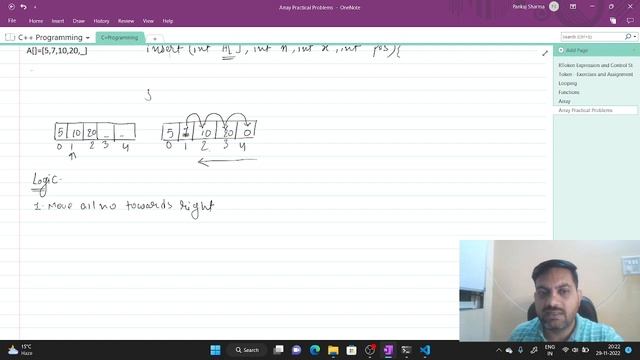This screenshot has width=640, height=360.
Task: Click the search magnifier icon
Action: point(628,37)
